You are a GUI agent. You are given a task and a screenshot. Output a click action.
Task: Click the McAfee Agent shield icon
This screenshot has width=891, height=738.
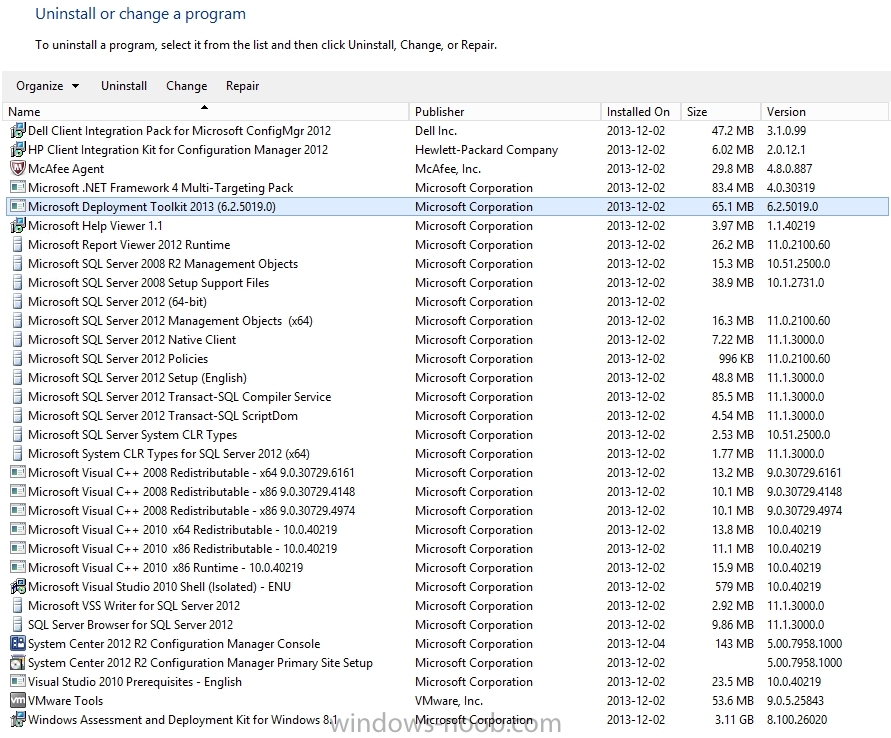point(18,169)
